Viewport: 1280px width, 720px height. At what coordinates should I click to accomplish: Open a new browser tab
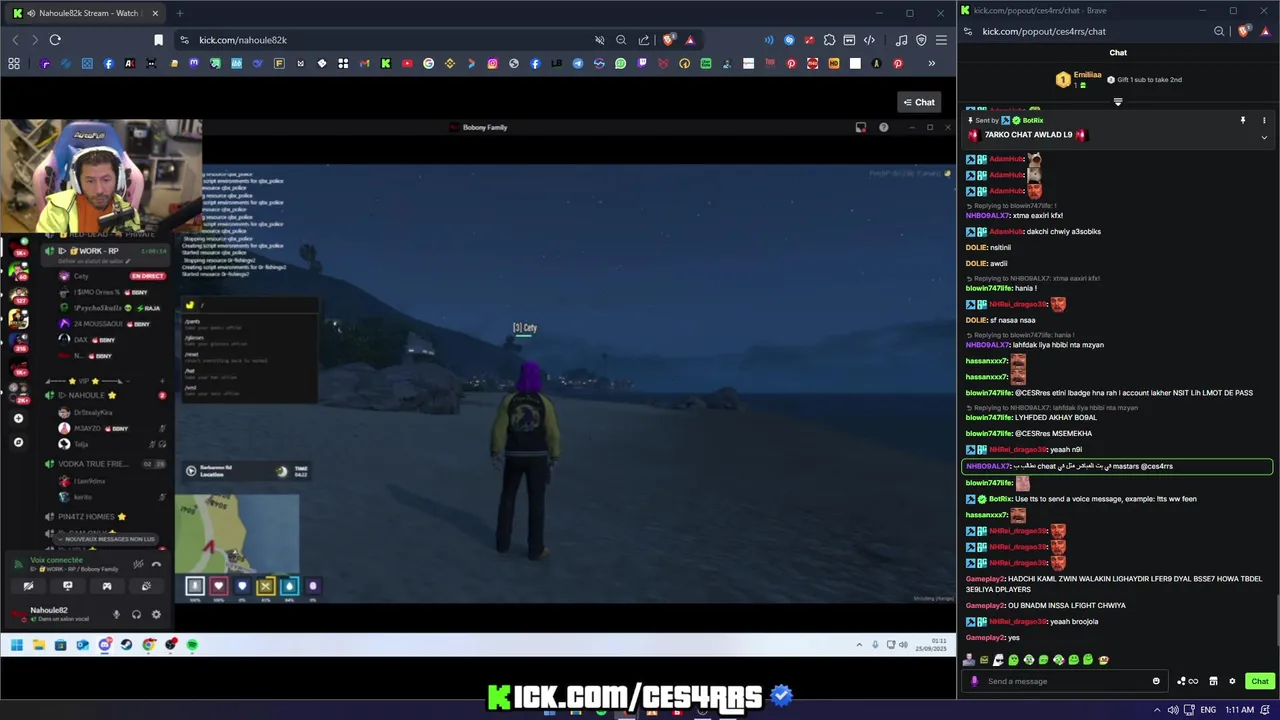click(x=180, y=13)
